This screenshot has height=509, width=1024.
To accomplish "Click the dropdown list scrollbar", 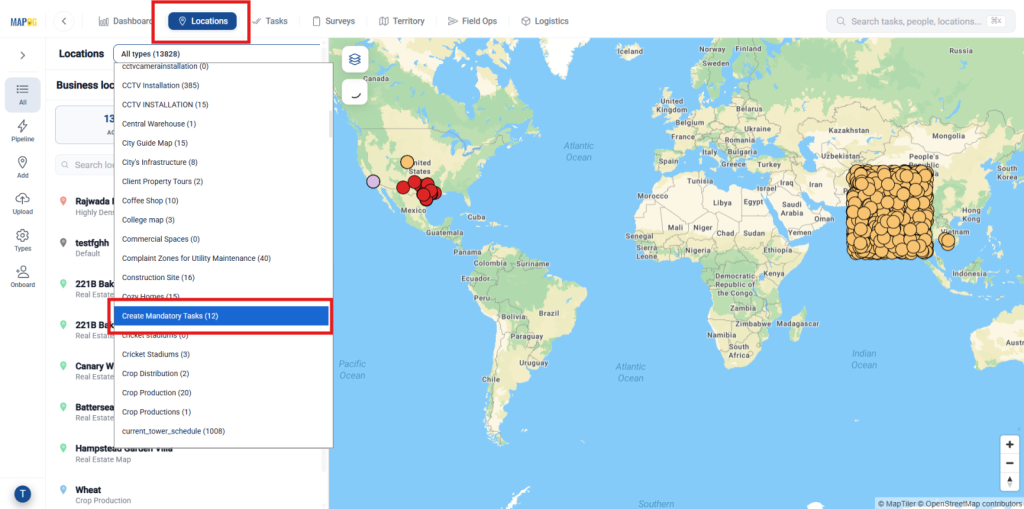I will (330, 124).
